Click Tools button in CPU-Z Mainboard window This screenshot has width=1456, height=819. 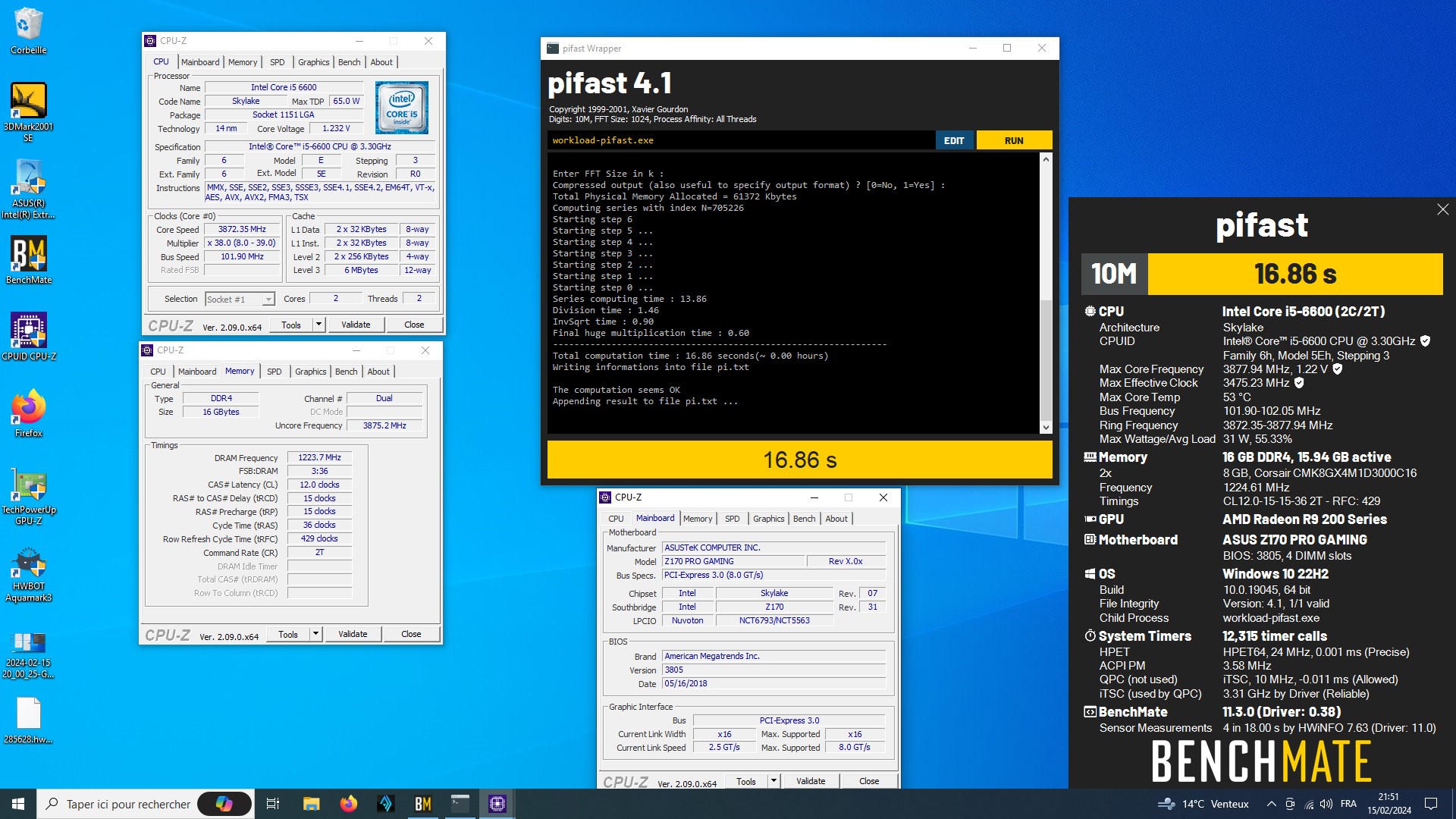745,781
